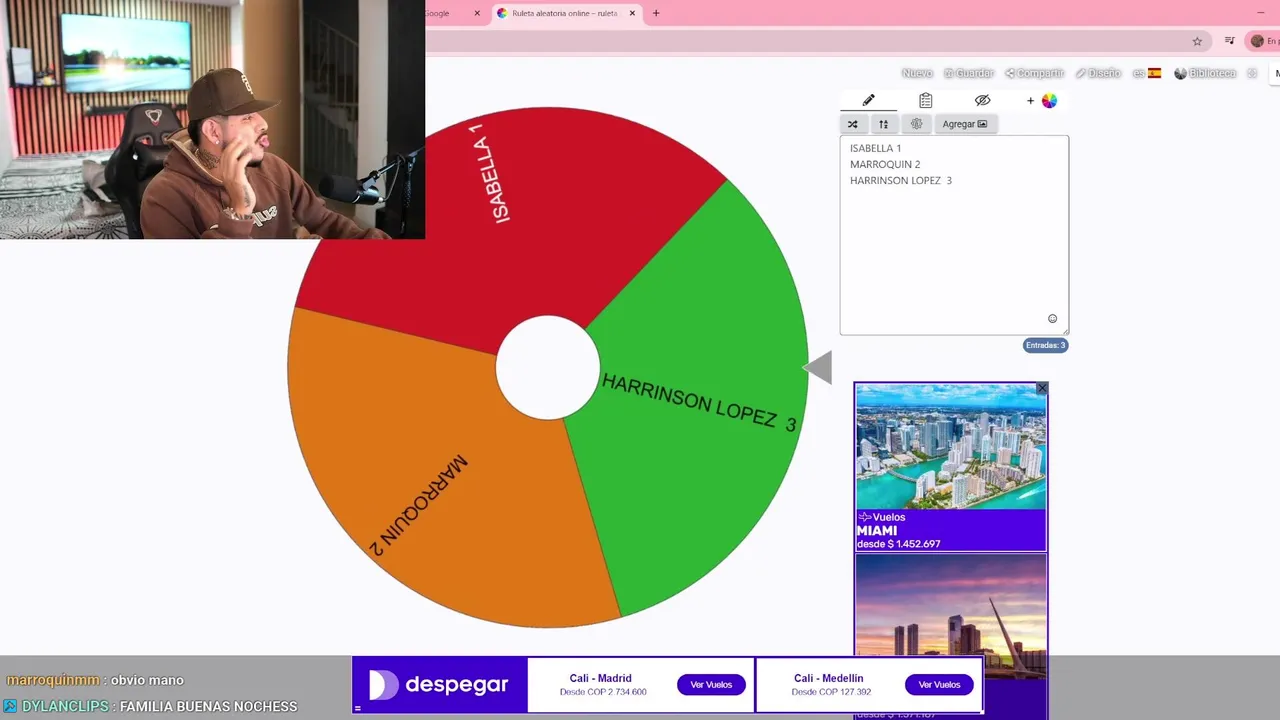The height and width of the screenshot is (720, 1280).
Task: Click the second city ad image below Miami
Action: pos(950,605)
